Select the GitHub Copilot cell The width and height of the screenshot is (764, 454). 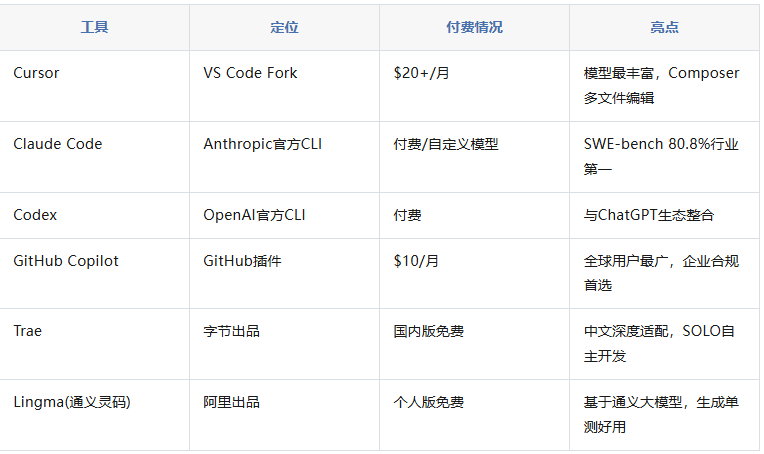[95, 273]
